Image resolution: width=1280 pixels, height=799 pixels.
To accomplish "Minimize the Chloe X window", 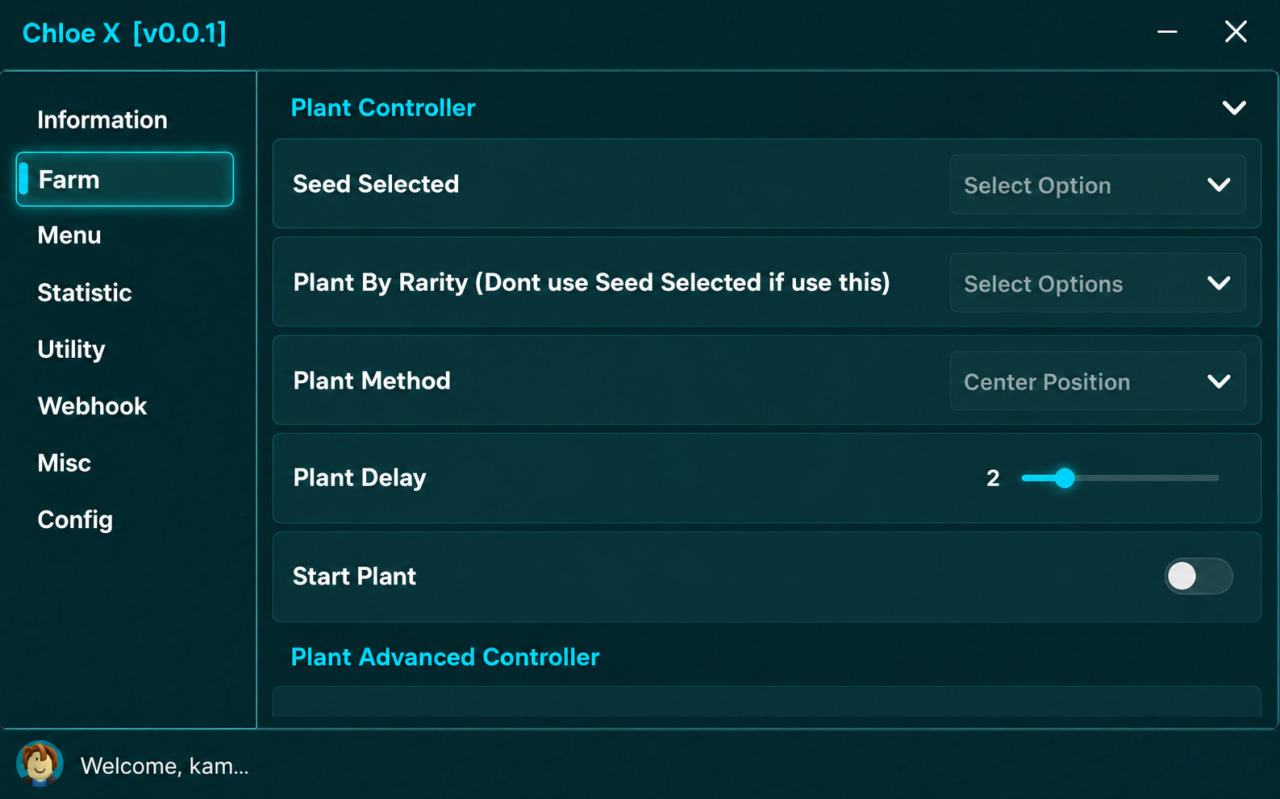I will (1167, 32).
